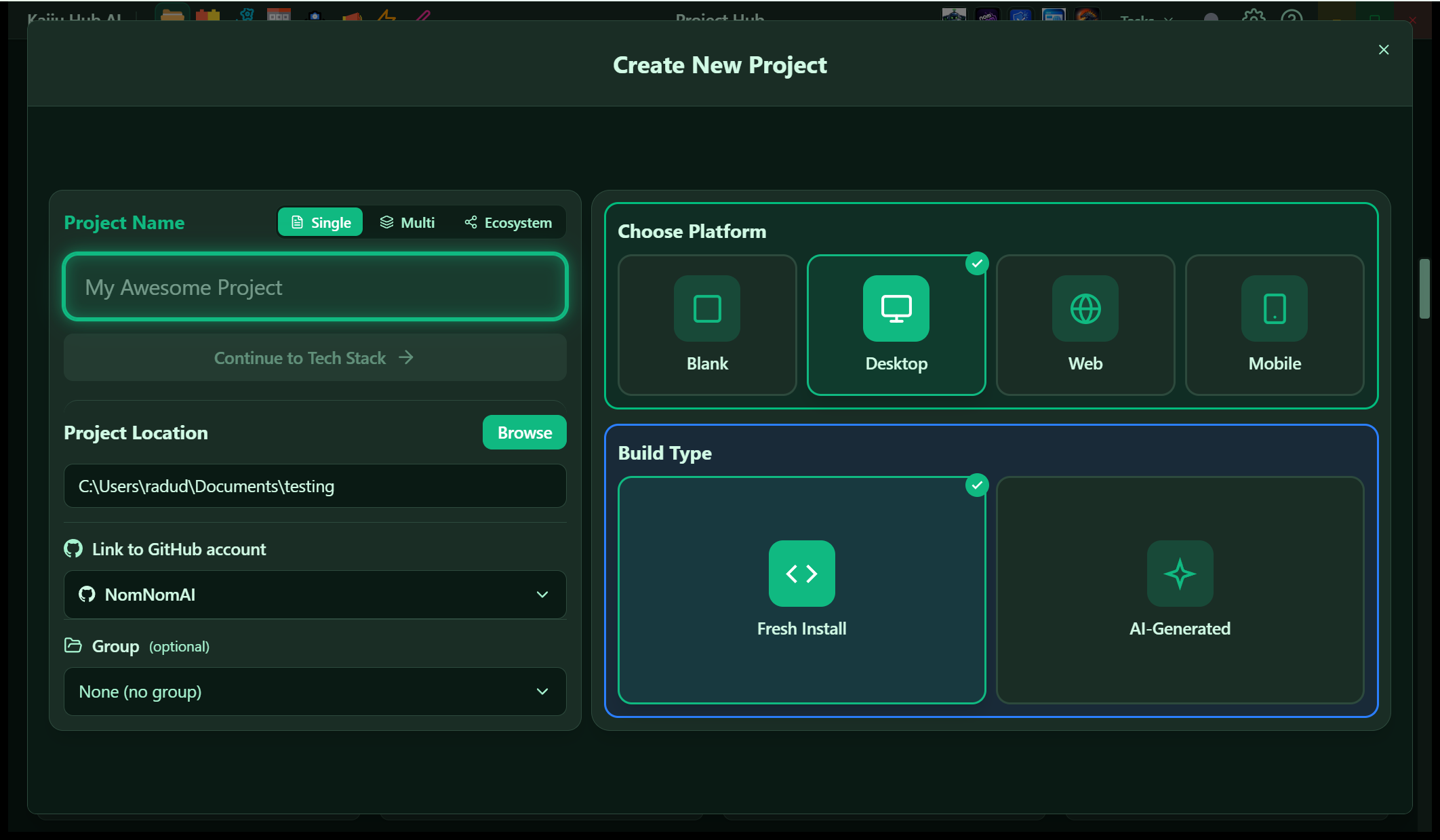Click the Project Name heading
Screen dimensions: 1440x840
point(124,222)
